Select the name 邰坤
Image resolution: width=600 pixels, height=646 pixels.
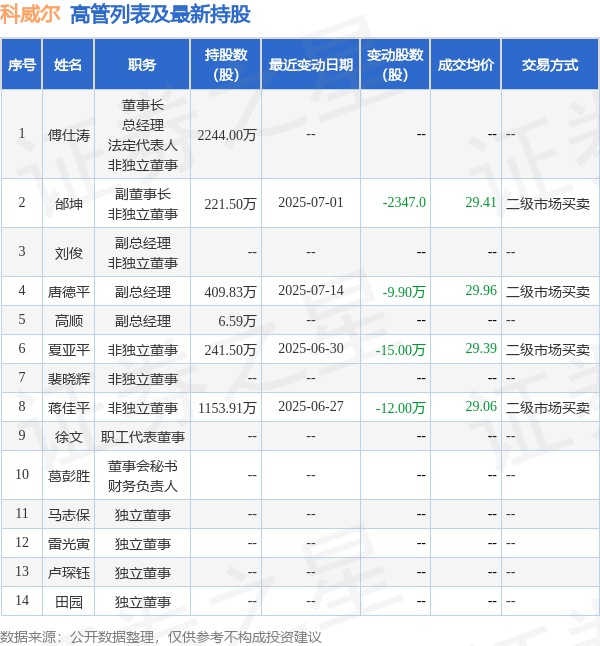pos(68,204)
